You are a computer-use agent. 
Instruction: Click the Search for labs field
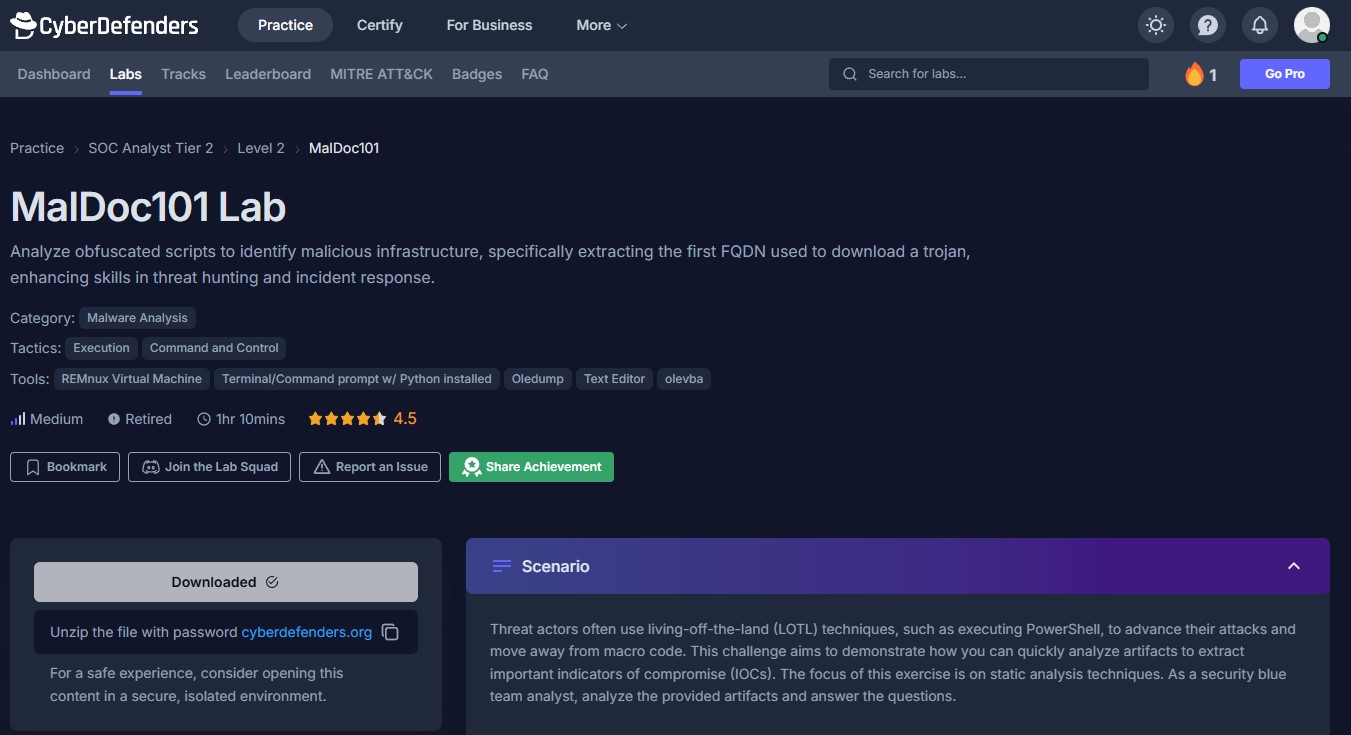(989, 74)
